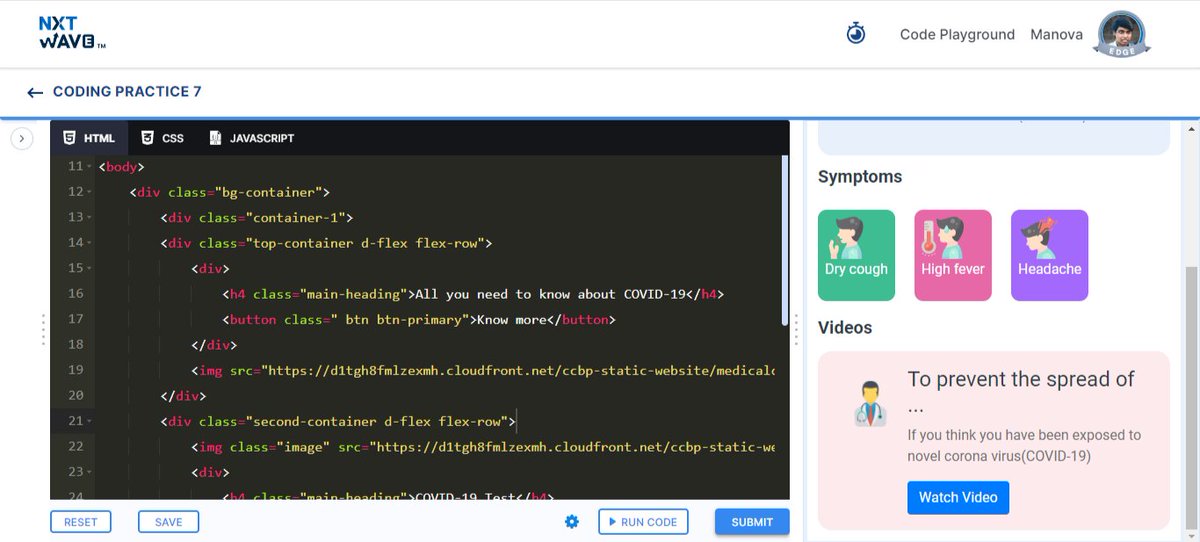Click the Manova username
The width and height of the screenshot is (1200, 542).
click(1057, 34)
